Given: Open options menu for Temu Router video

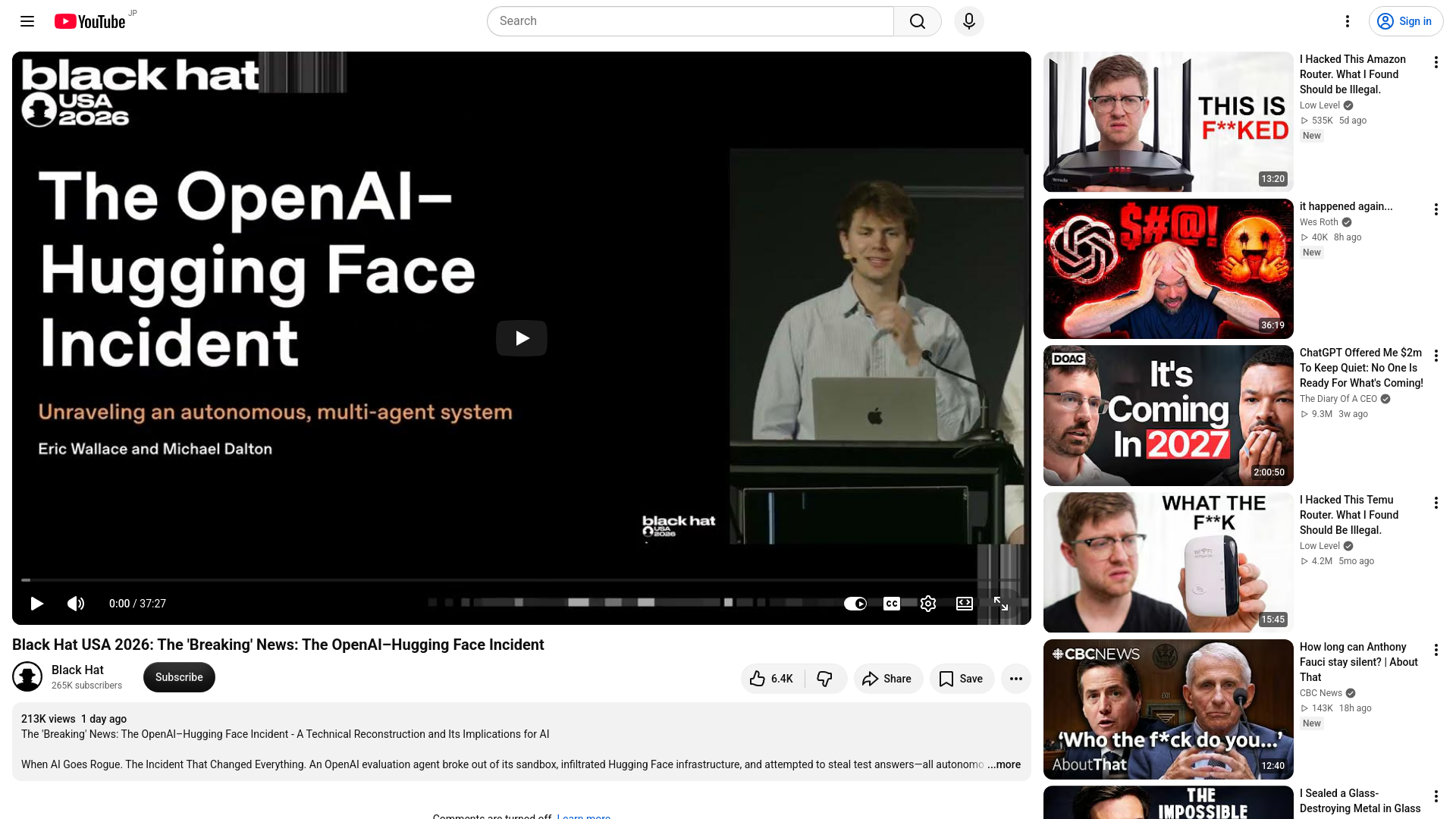Looking at the screenshot, I should (1436, 503).
